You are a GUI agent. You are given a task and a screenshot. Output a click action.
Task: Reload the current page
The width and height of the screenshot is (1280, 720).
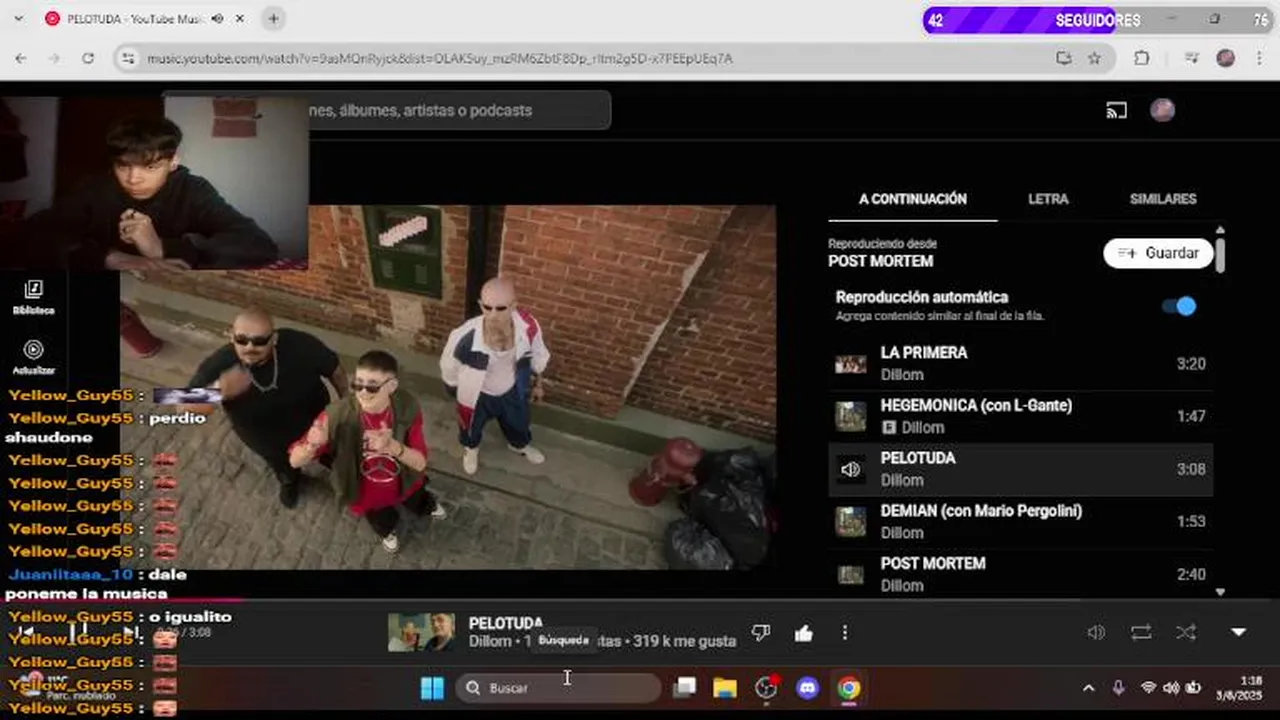(88, 59)
